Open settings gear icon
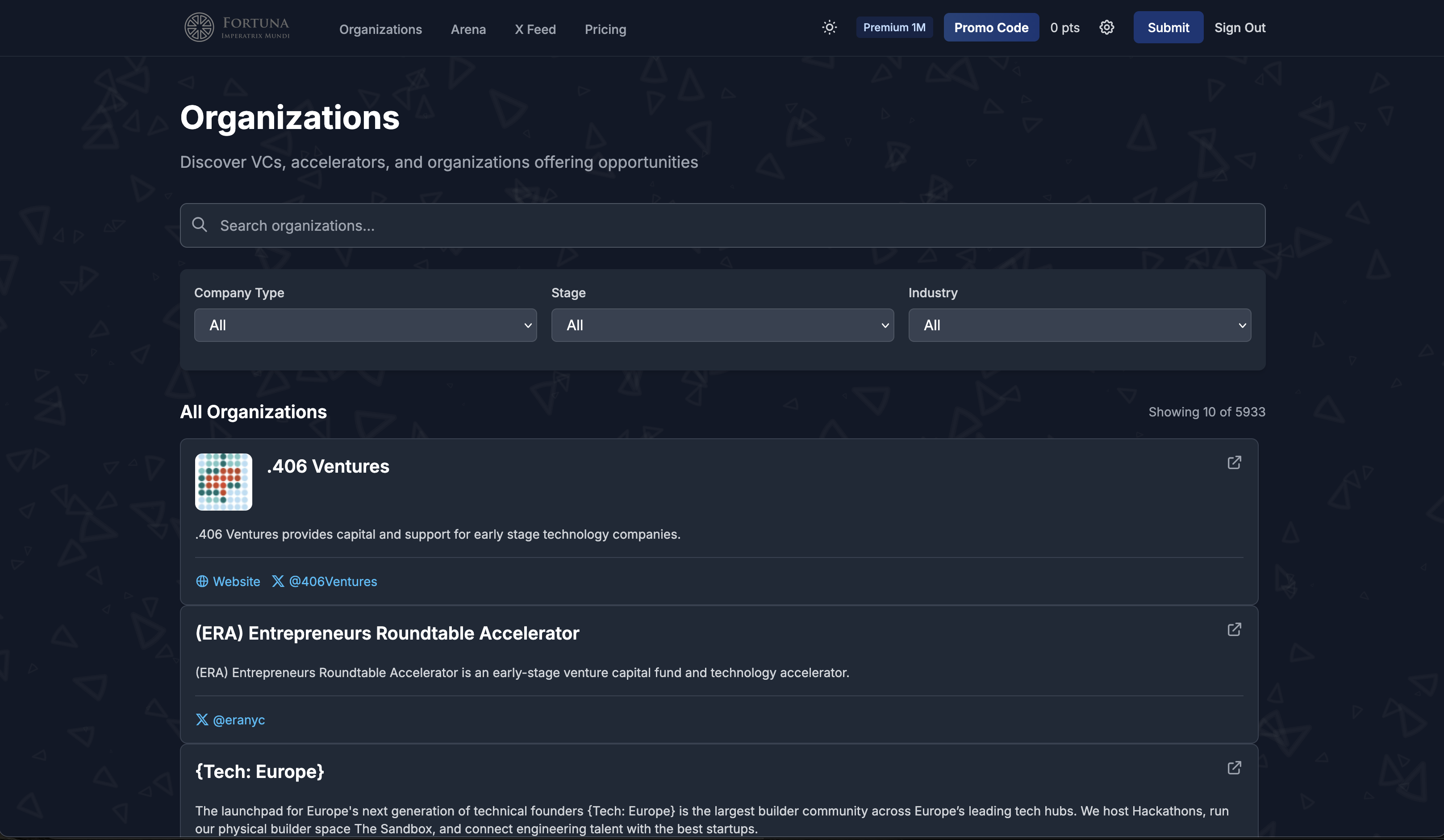The image size is (1444, 840). [x=1106, y=28]
